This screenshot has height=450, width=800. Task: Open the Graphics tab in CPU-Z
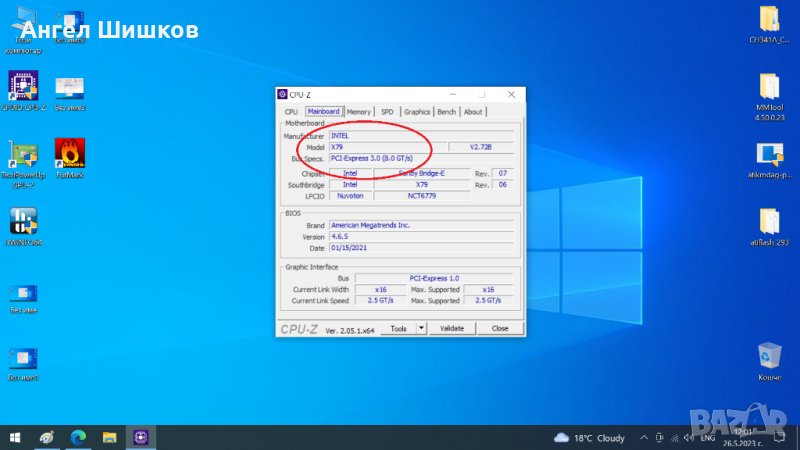tap(417, 112)
